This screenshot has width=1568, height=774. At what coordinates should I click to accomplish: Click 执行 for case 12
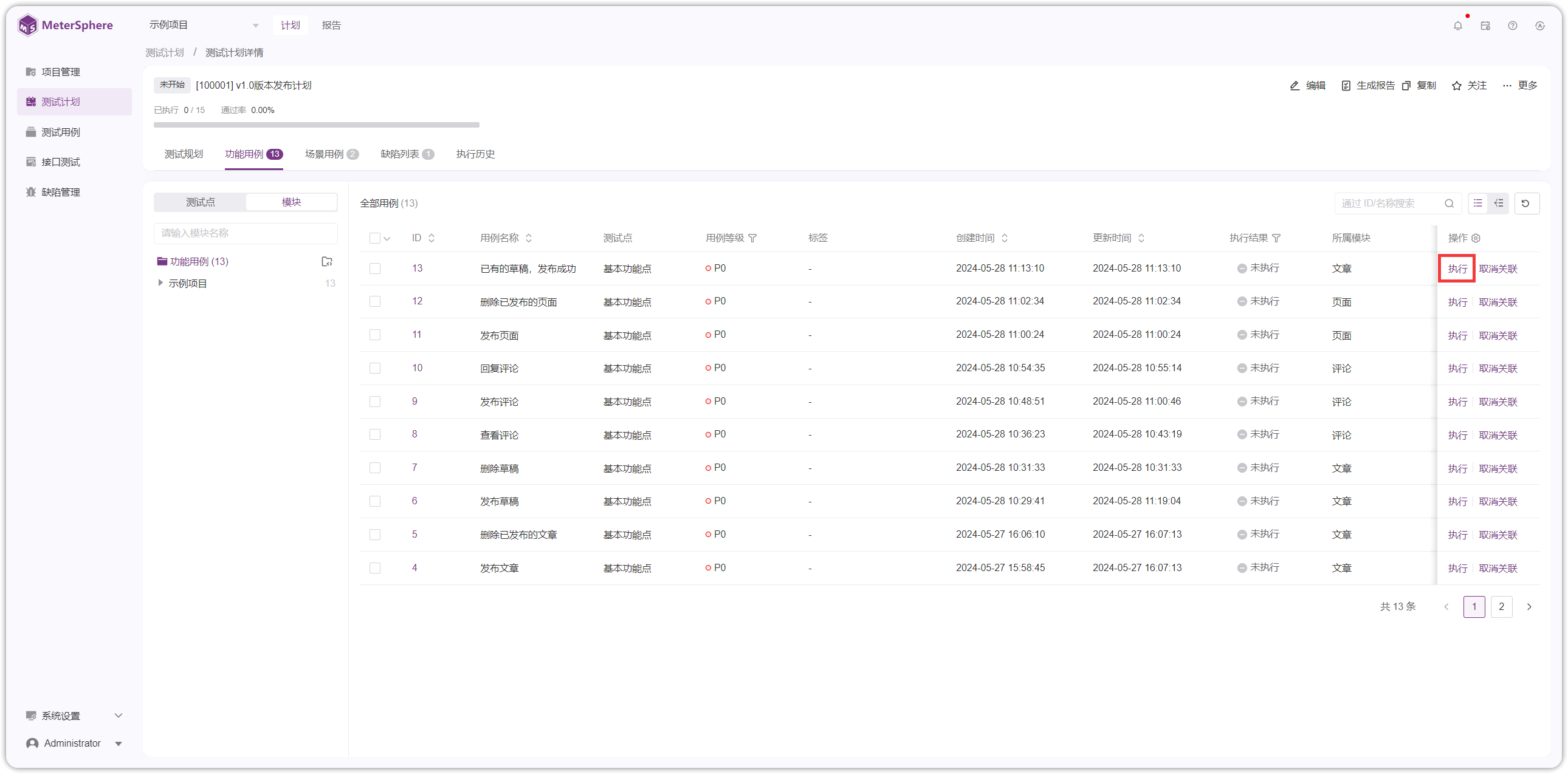click(x=1457, y=302)
